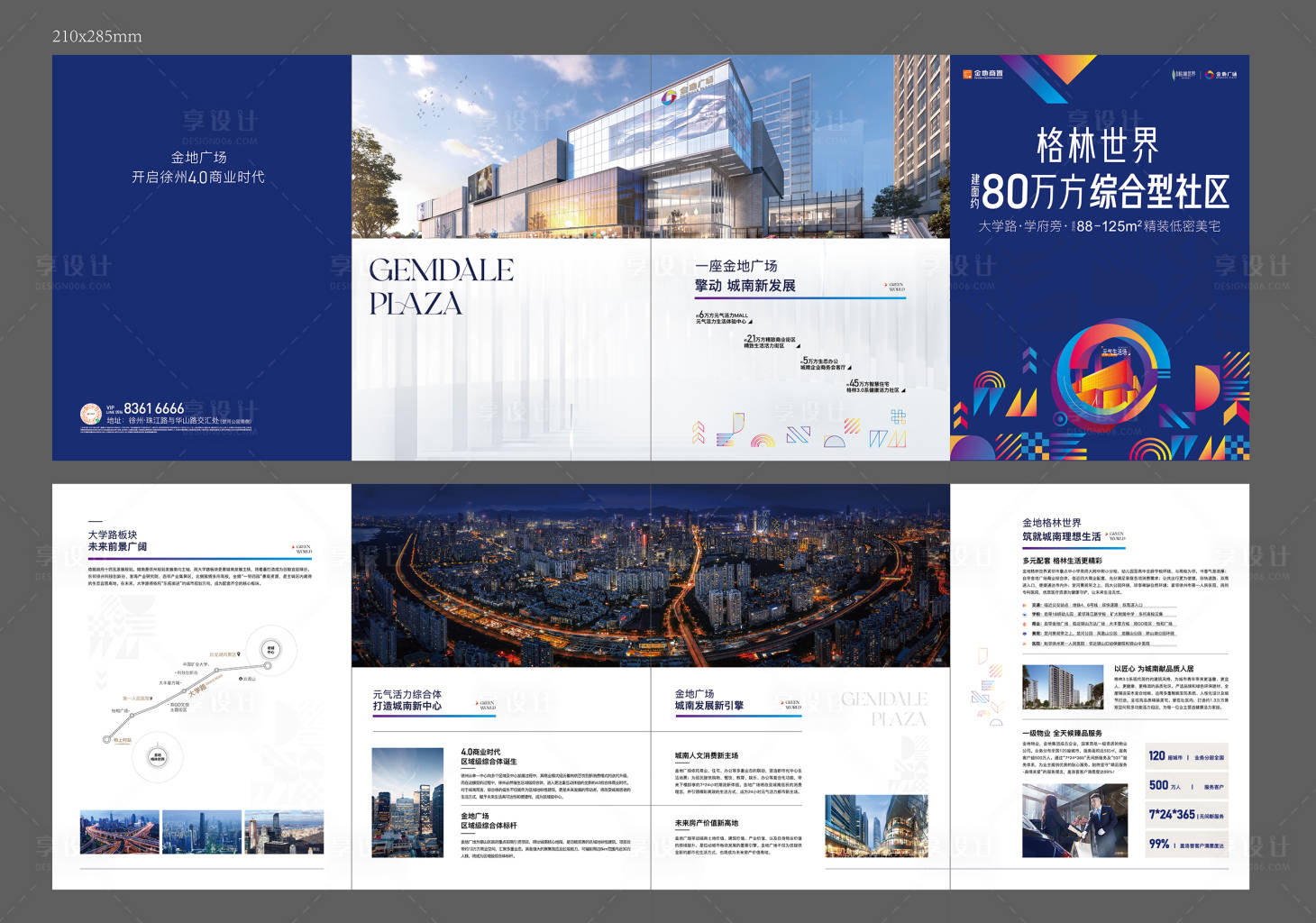This screenshot has height=923, width=1316.
Task: Click the round VIP line logo beside 8361 6666
Action: [91, 414]
